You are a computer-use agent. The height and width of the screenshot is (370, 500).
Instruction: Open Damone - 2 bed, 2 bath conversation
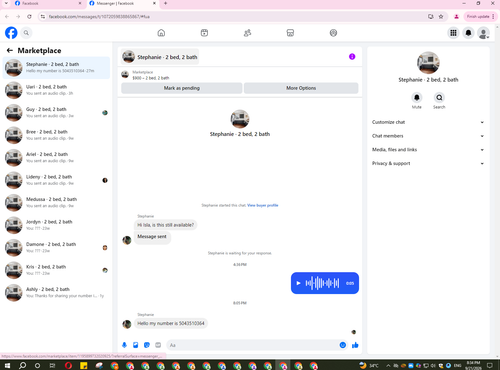click(56, 248)
